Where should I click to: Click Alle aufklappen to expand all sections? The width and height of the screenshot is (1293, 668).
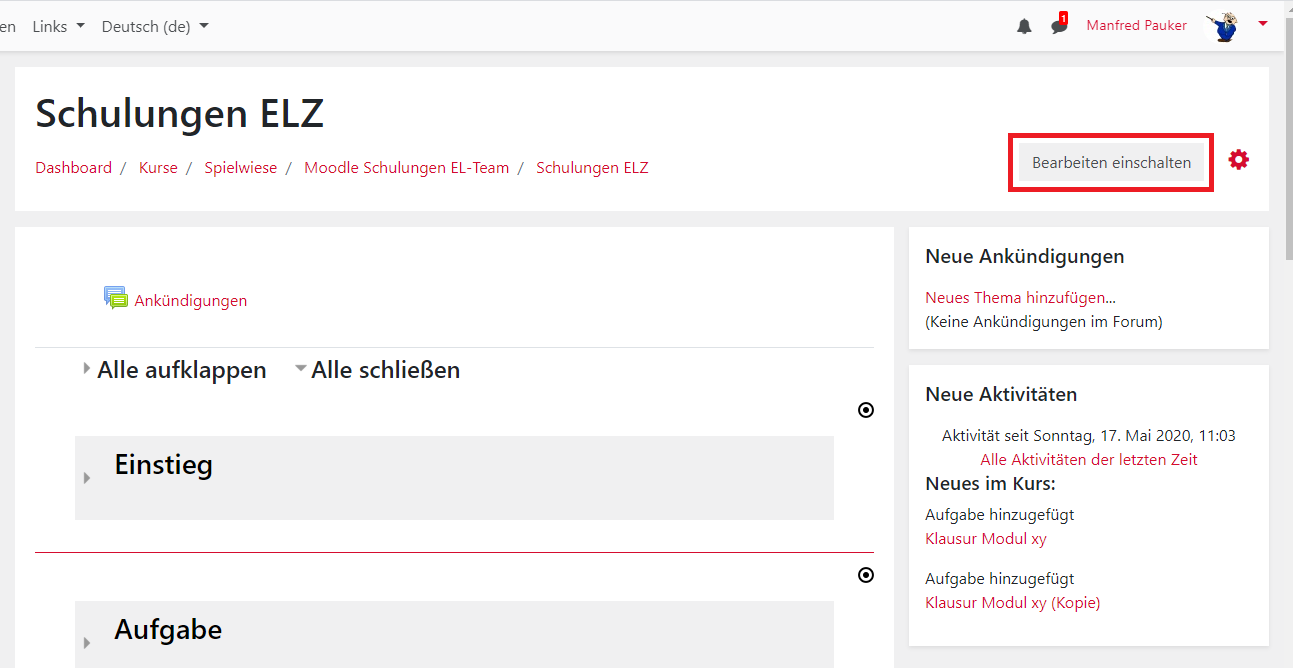(181, 369)
